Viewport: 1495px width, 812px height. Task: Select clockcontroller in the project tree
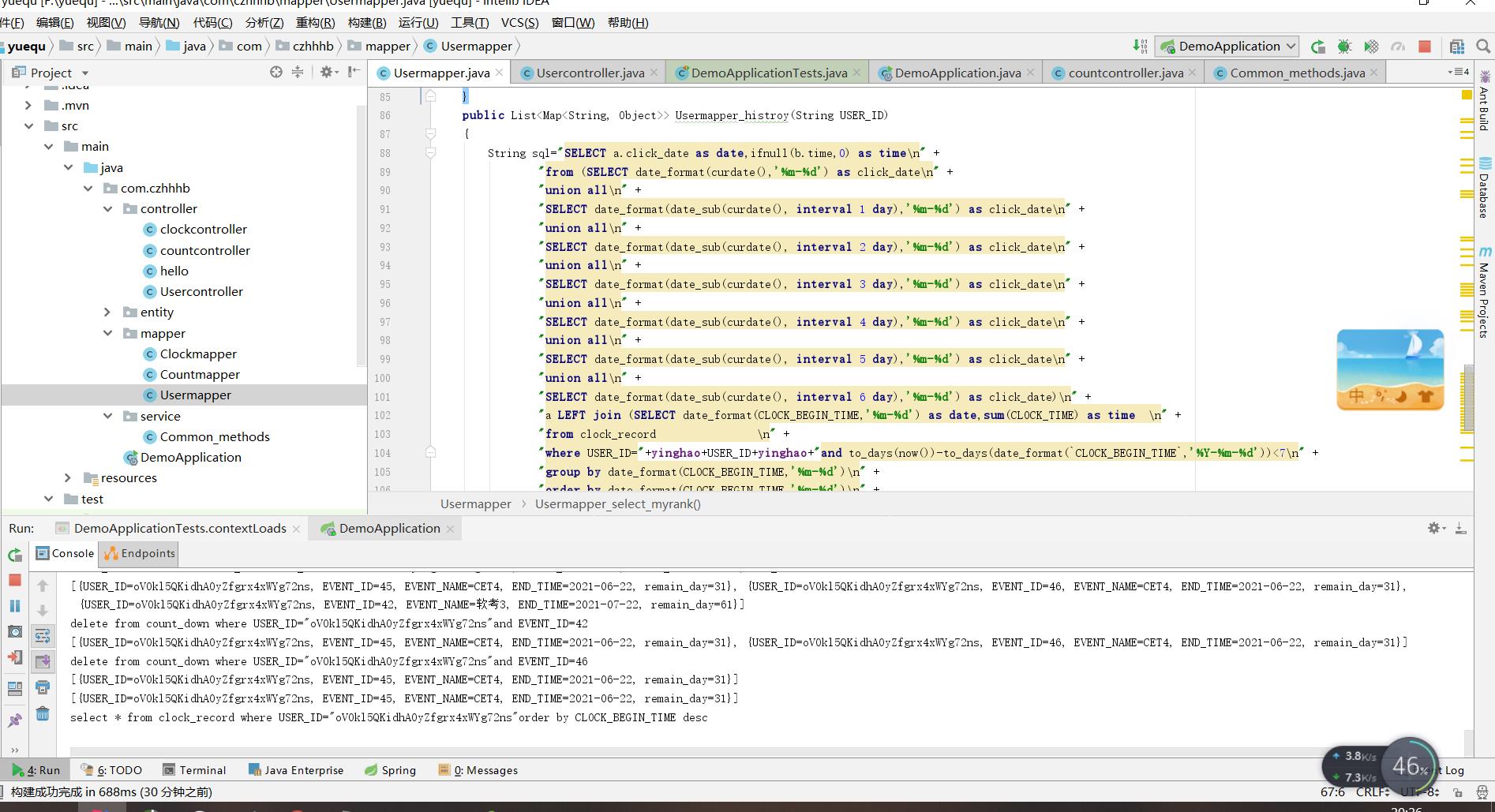(x=204, y=229)
